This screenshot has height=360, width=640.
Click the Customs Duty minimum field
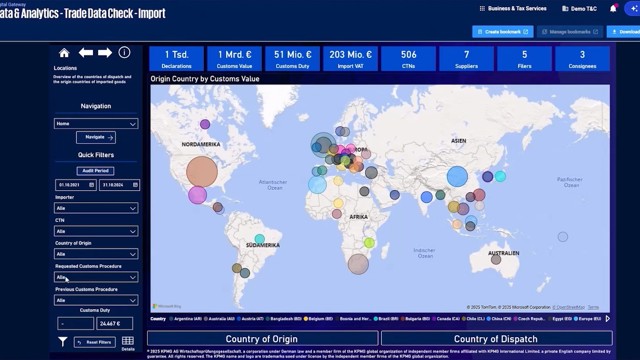point(76,323)
